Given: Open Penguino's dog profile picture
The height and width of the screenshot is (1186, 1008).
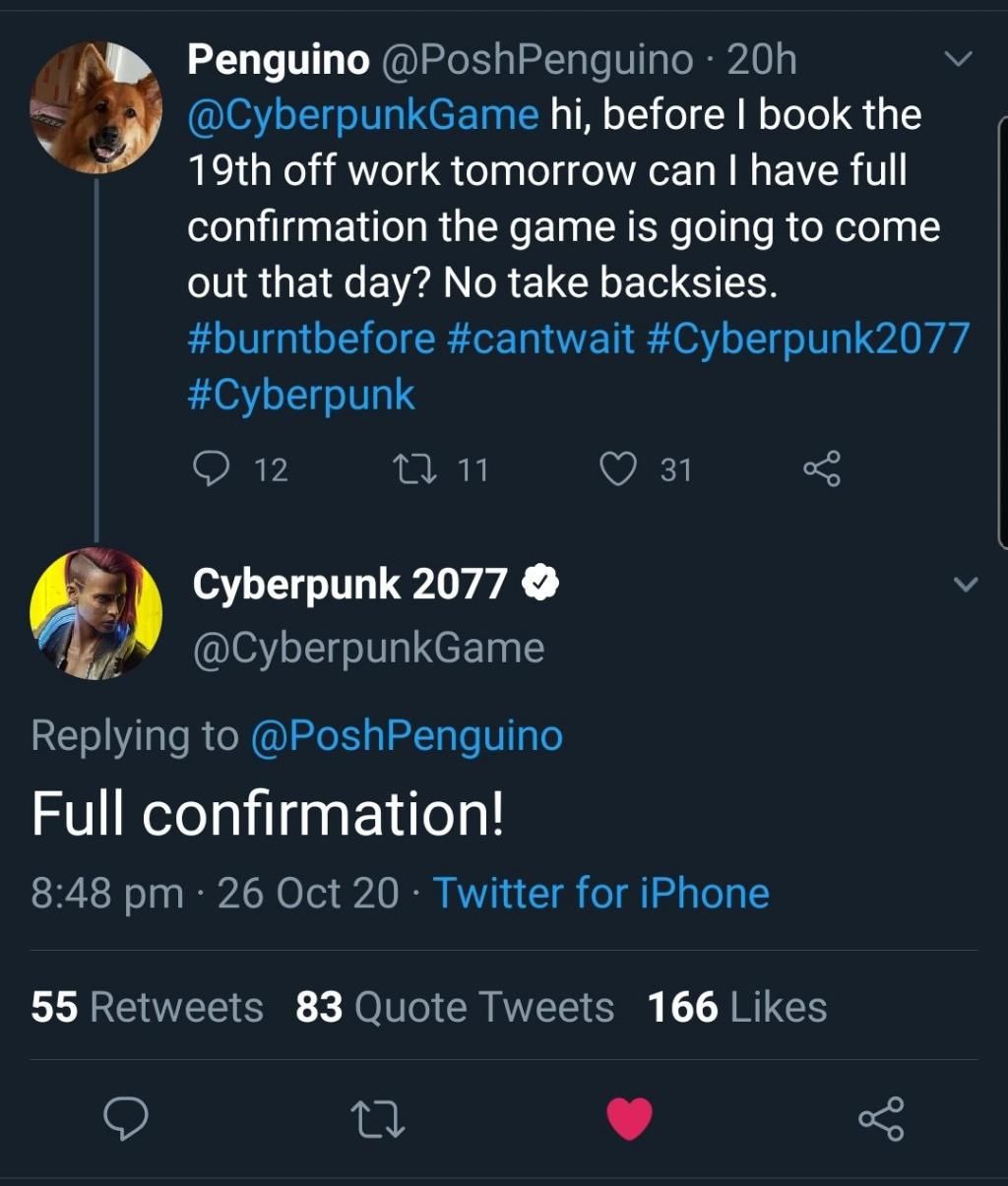Looking at the screenshot, I should click(x=95, y=107).
